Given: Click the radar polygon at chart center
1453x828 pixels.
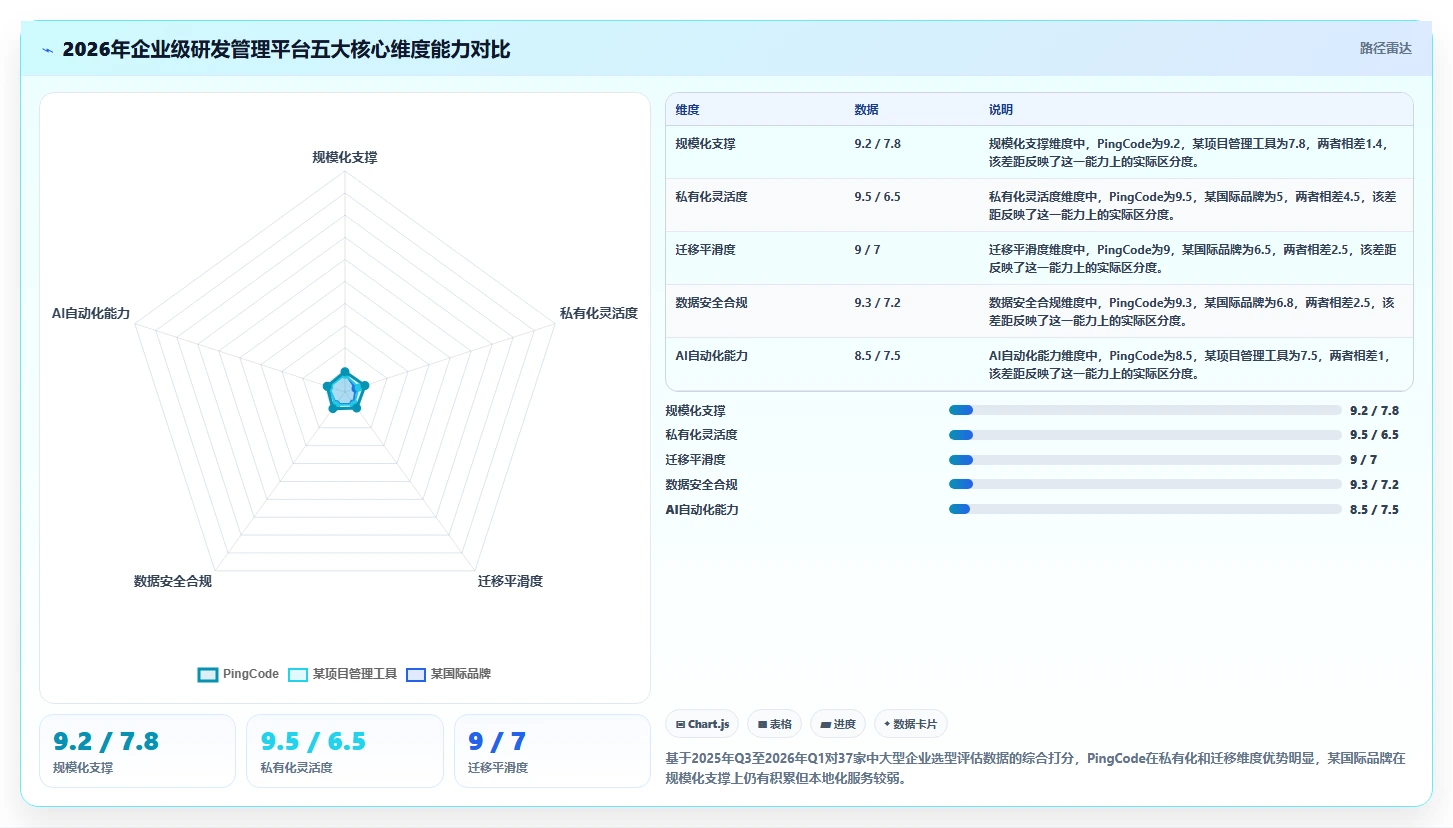Looking at the screenshot, I should point(345,391).
